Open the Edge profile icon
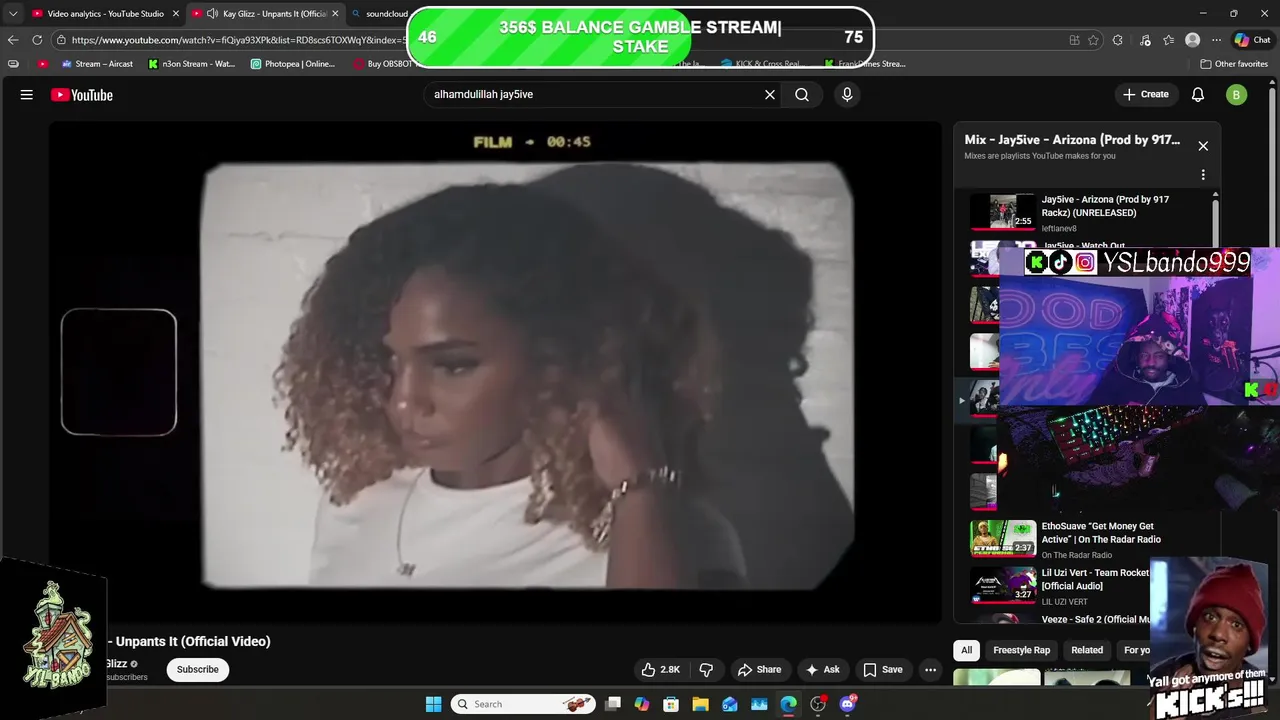The height and width of the screenshot is (720, 1280). [x=1192, y=40]
